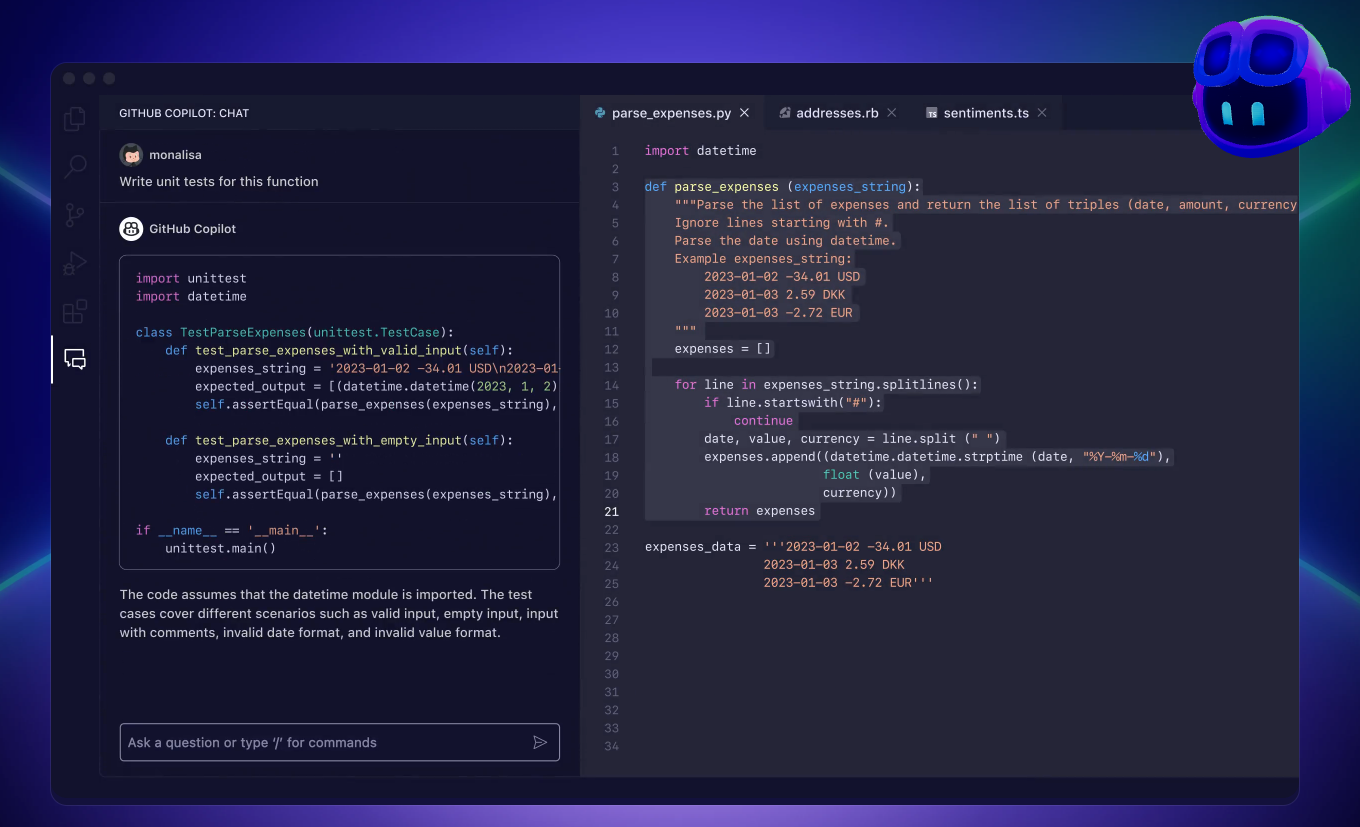Click 'class TestParseExpenses' line in chat code
The image size is (1360, 827).
tap(295, 332)
